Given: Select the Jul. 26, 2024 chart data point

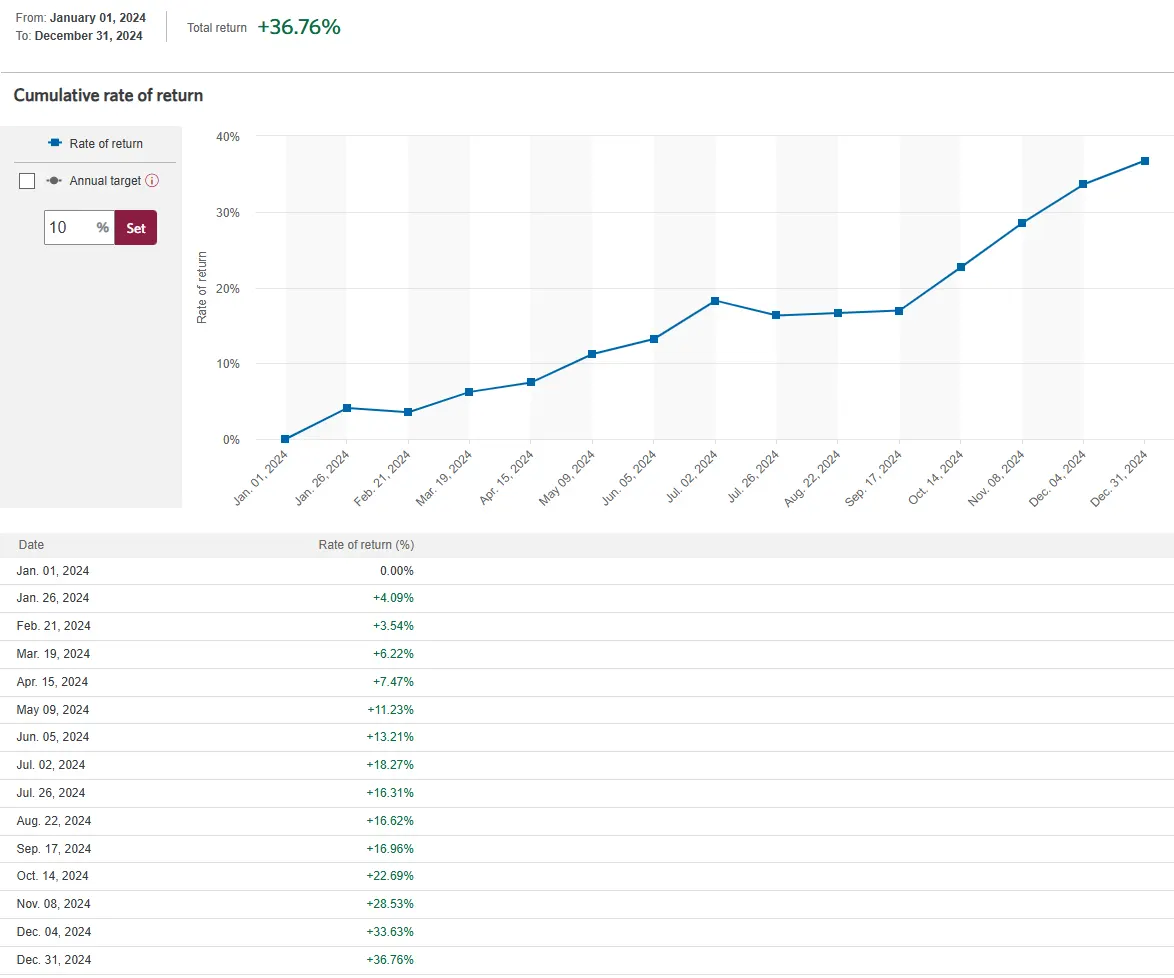Looking at the screenshot, I should pyautogui.click(x=776, y=315).
